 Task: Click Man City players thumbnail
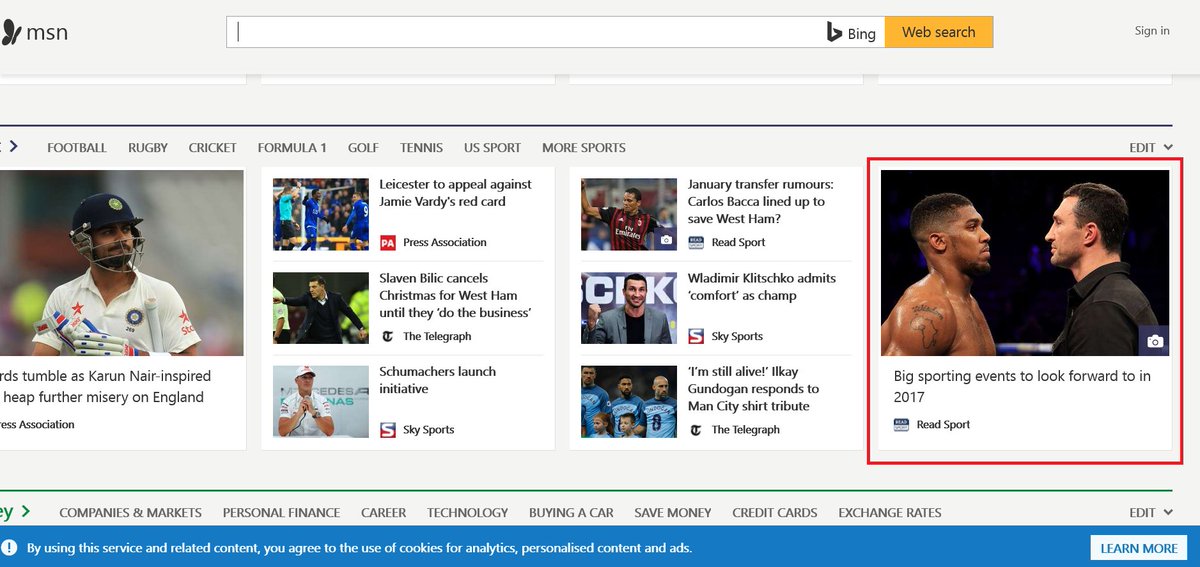(x=629, y=401)
